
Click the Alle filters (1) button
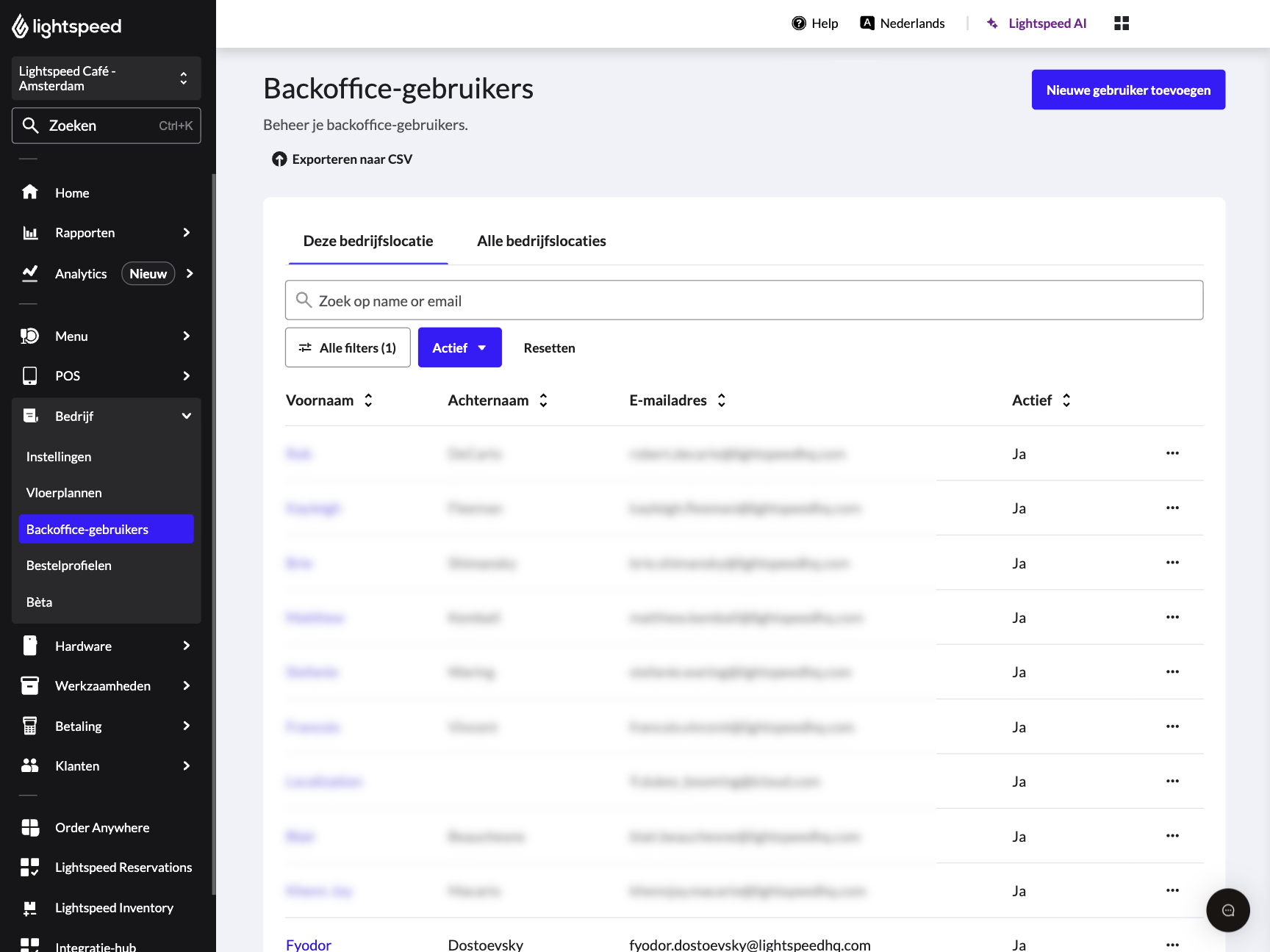348,347
